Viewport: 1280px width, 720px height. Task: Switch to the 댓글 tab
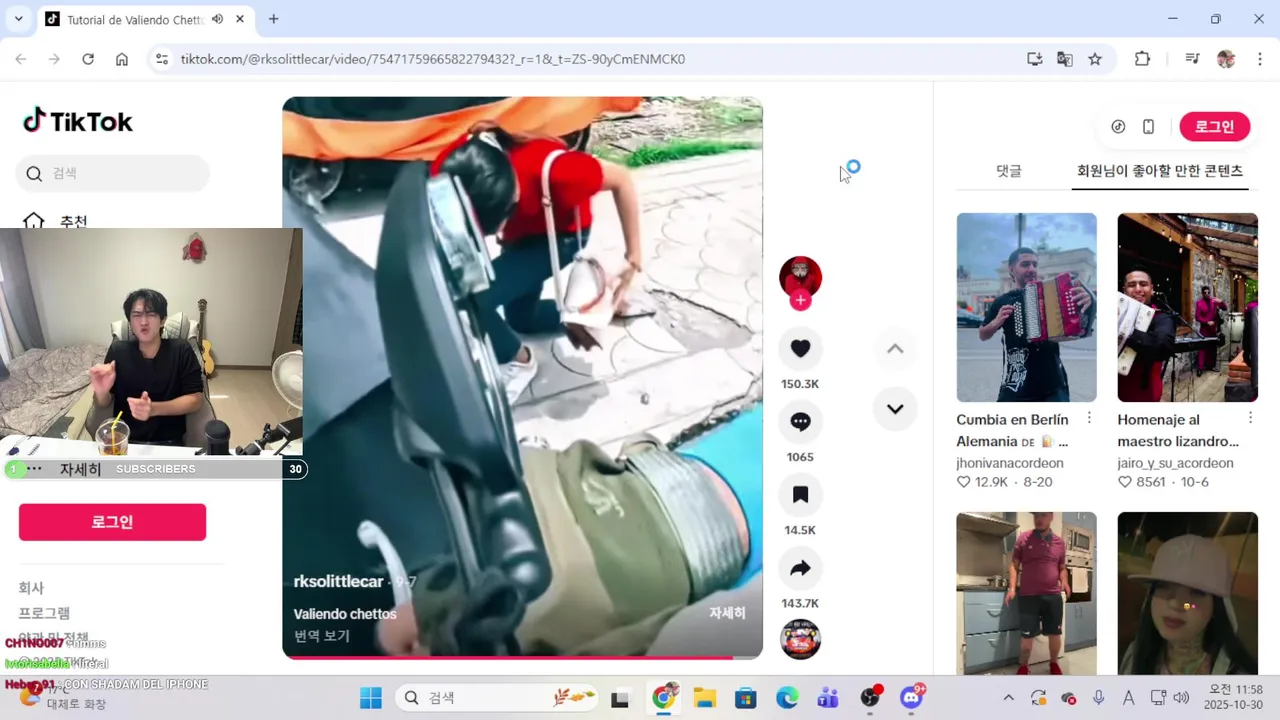pos(1009,171)
